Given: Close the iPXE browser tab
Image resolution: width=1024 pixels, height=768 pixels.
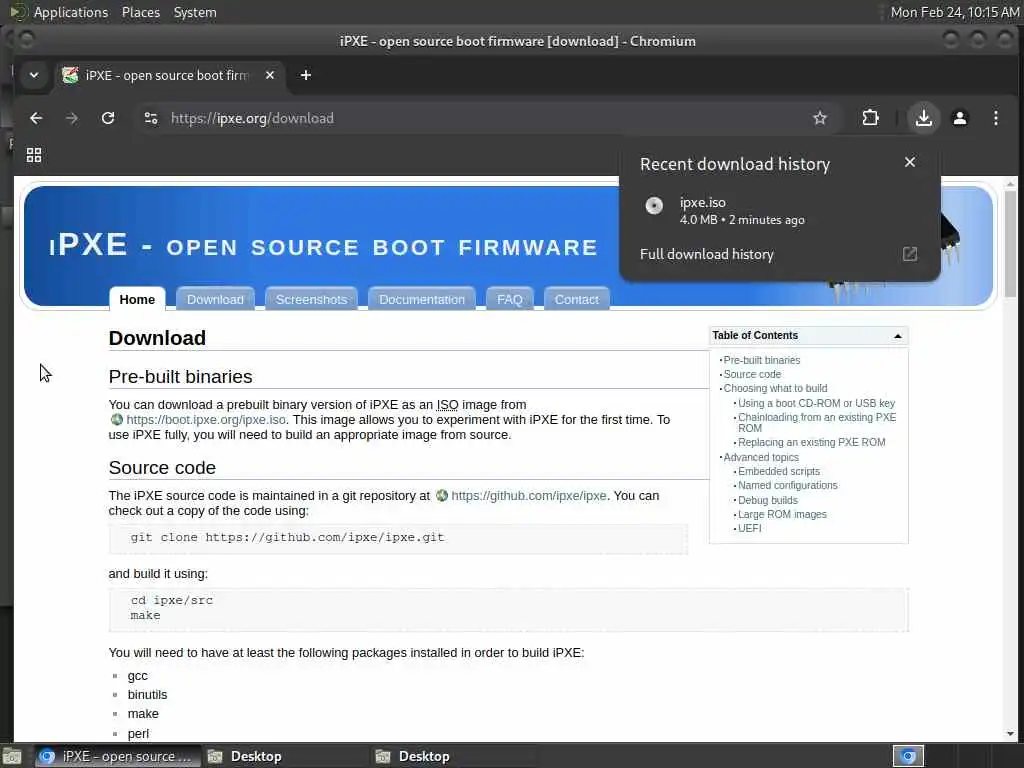Looking at the screenshot, I should [270, 75].
